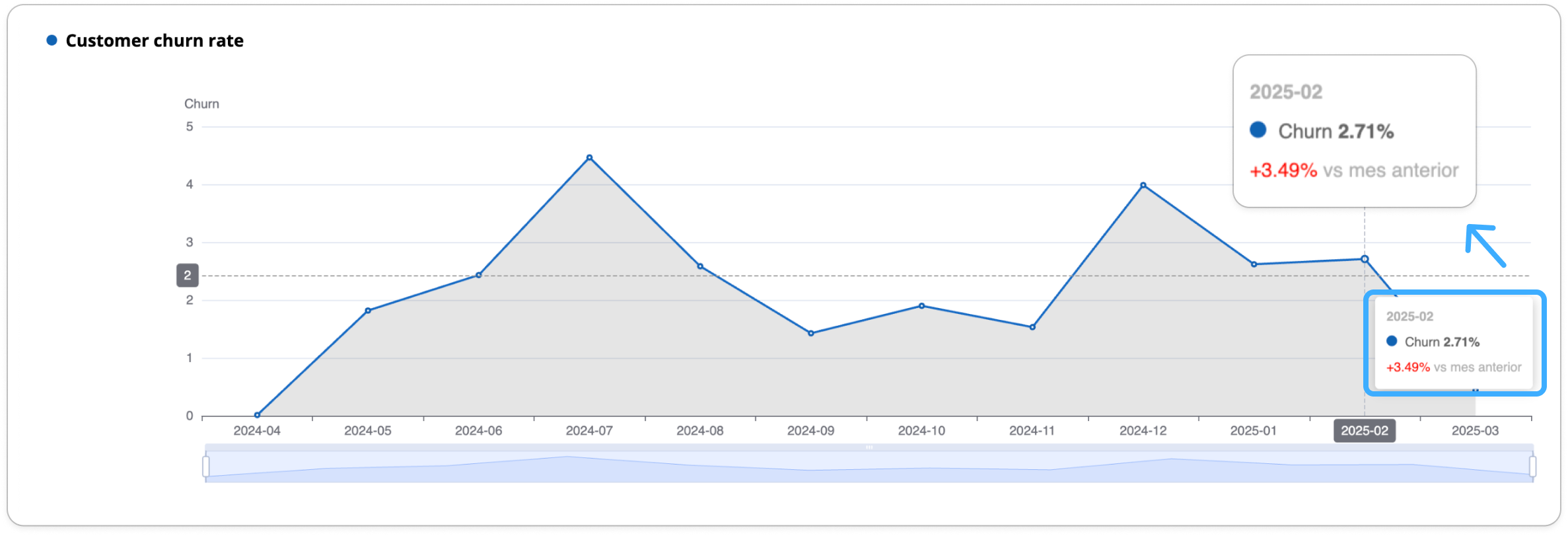Click the 2024-09 x-axis label

coord(811,431)
